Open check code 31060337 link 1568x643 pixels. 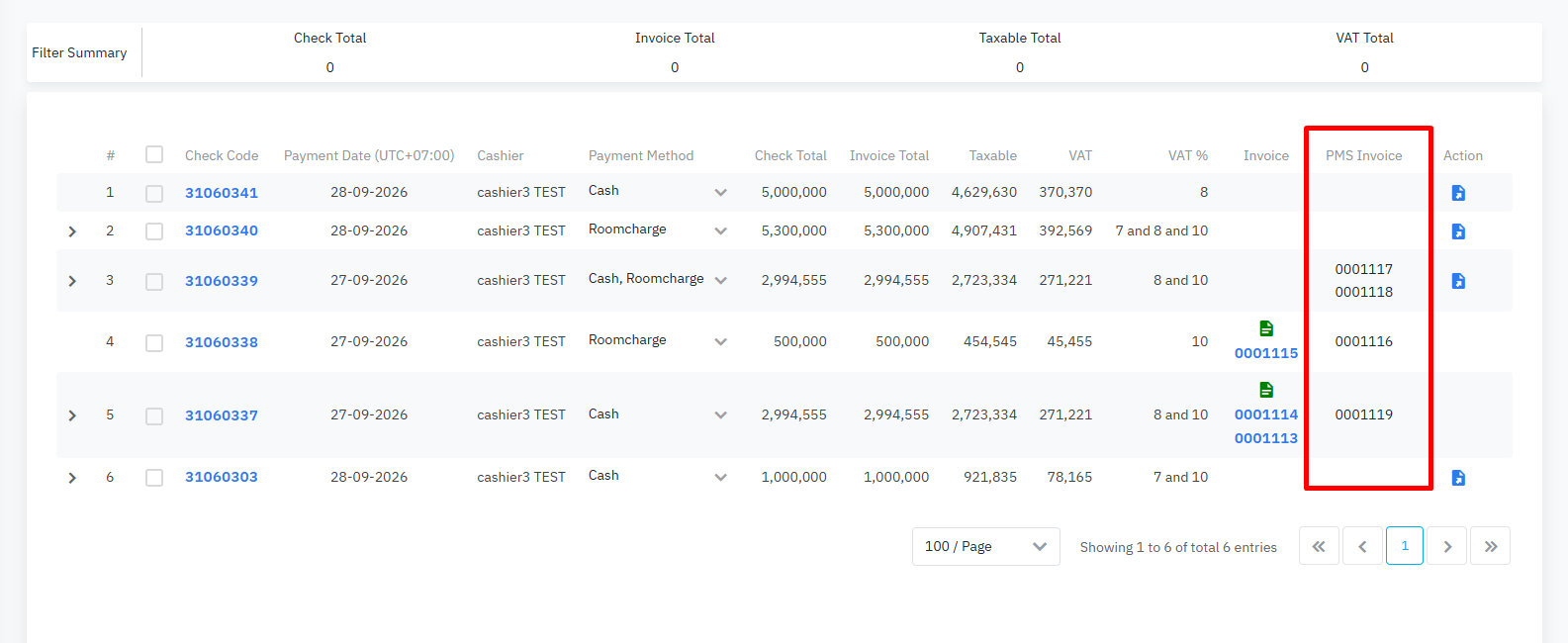pyautogui.click(x=222, y=415)
